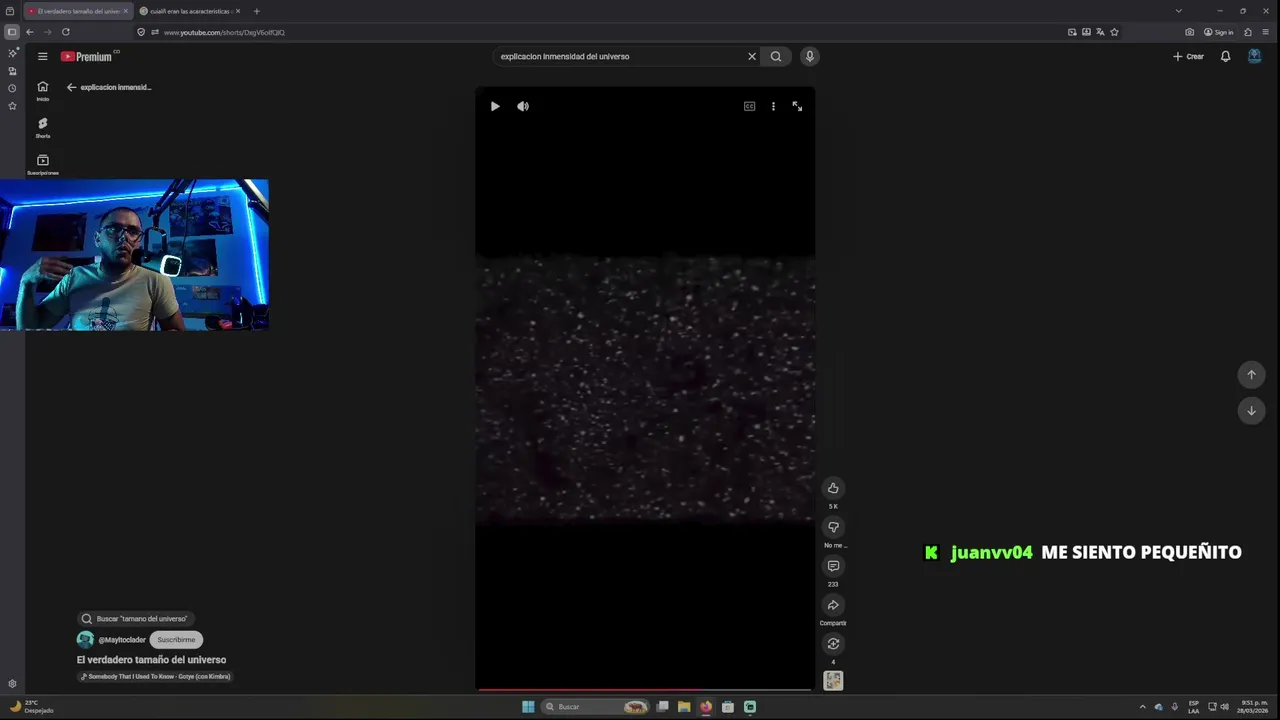Open bookmarks star in browser sidebar

click(12, 106)
